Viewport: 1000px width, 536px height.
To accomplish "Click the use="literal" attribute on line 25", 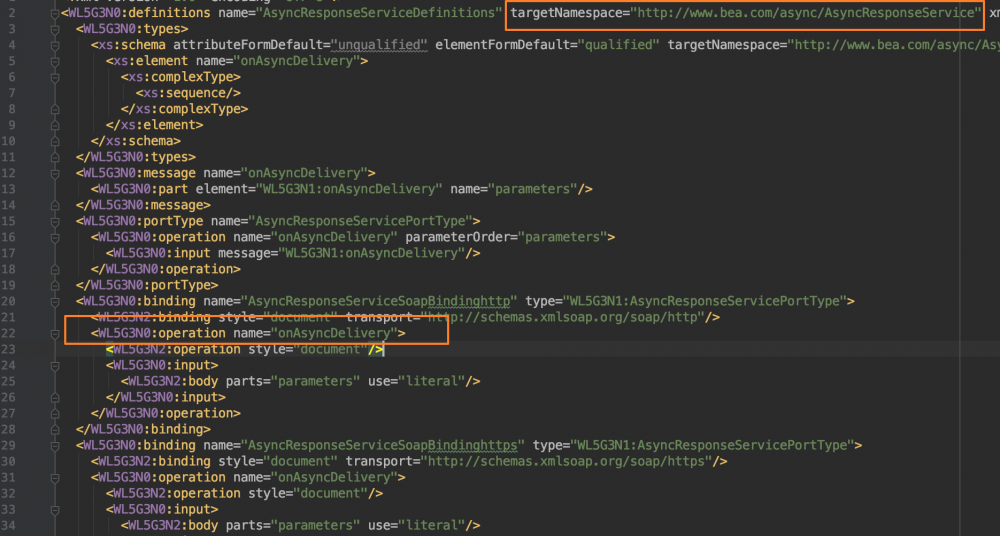I will pos(416,381).
